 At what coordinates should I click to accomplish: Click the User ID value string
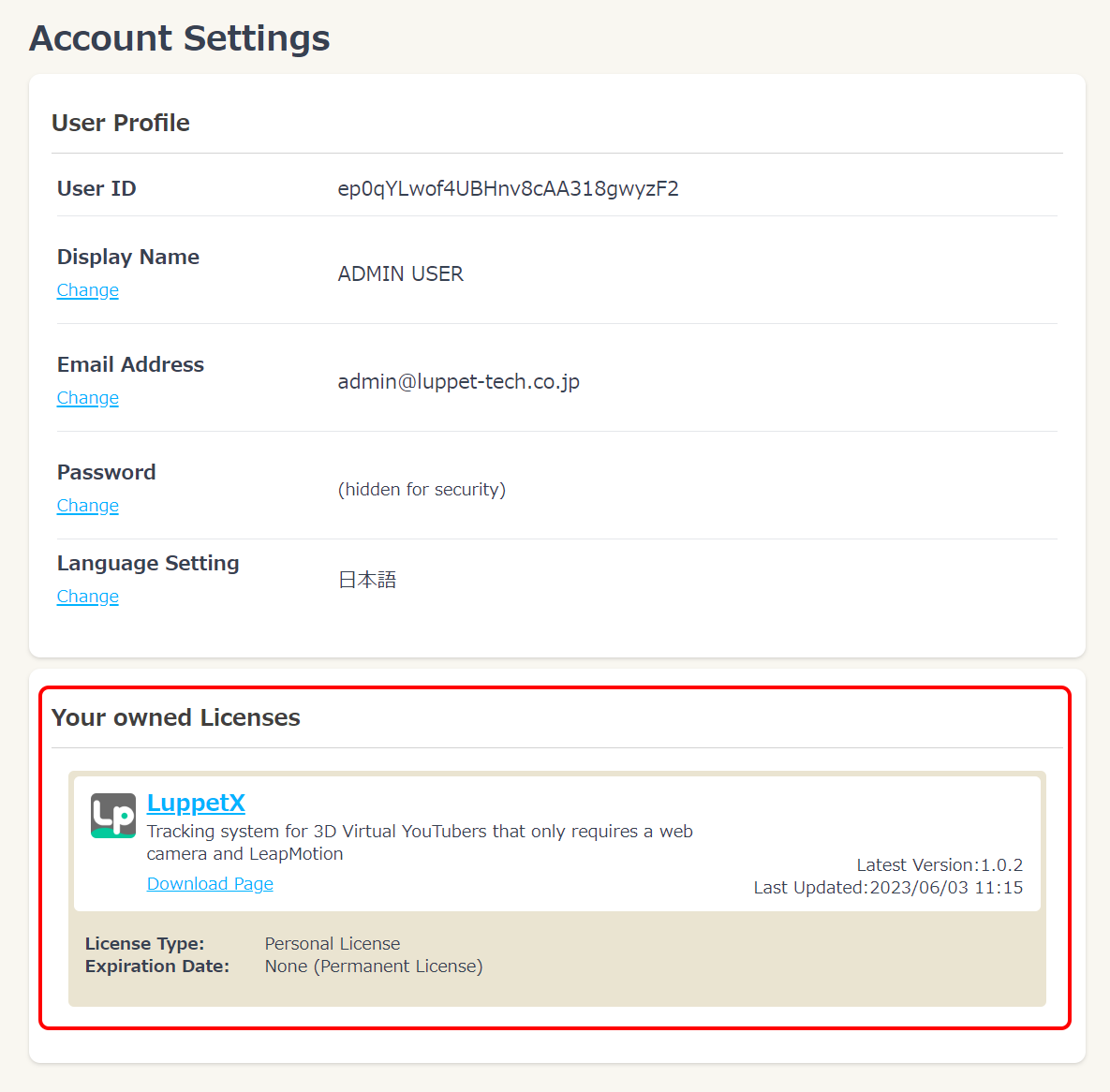[508, 189]
